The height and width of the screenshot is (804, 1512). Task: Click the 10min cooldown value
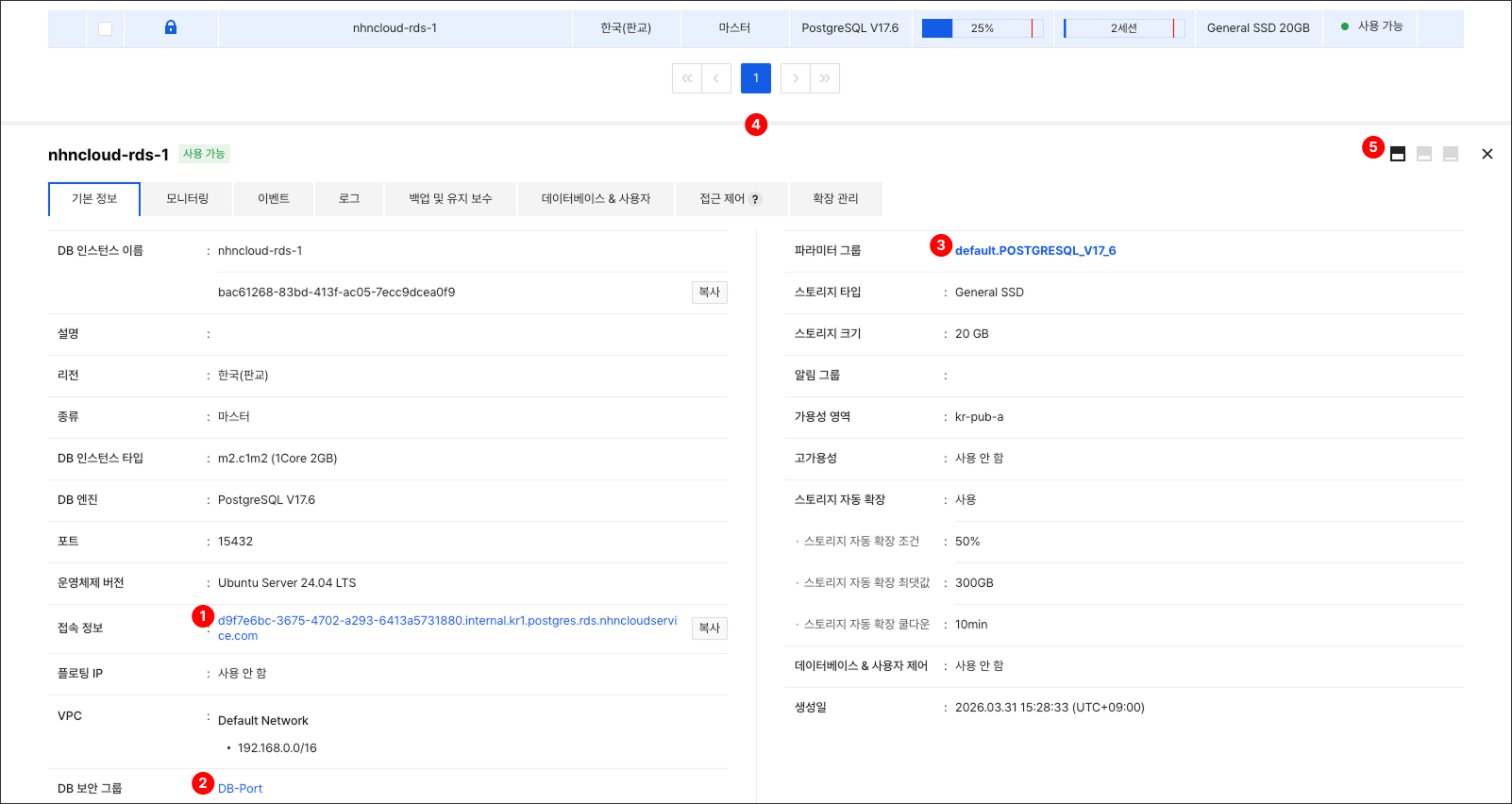[x=971, y=625]
